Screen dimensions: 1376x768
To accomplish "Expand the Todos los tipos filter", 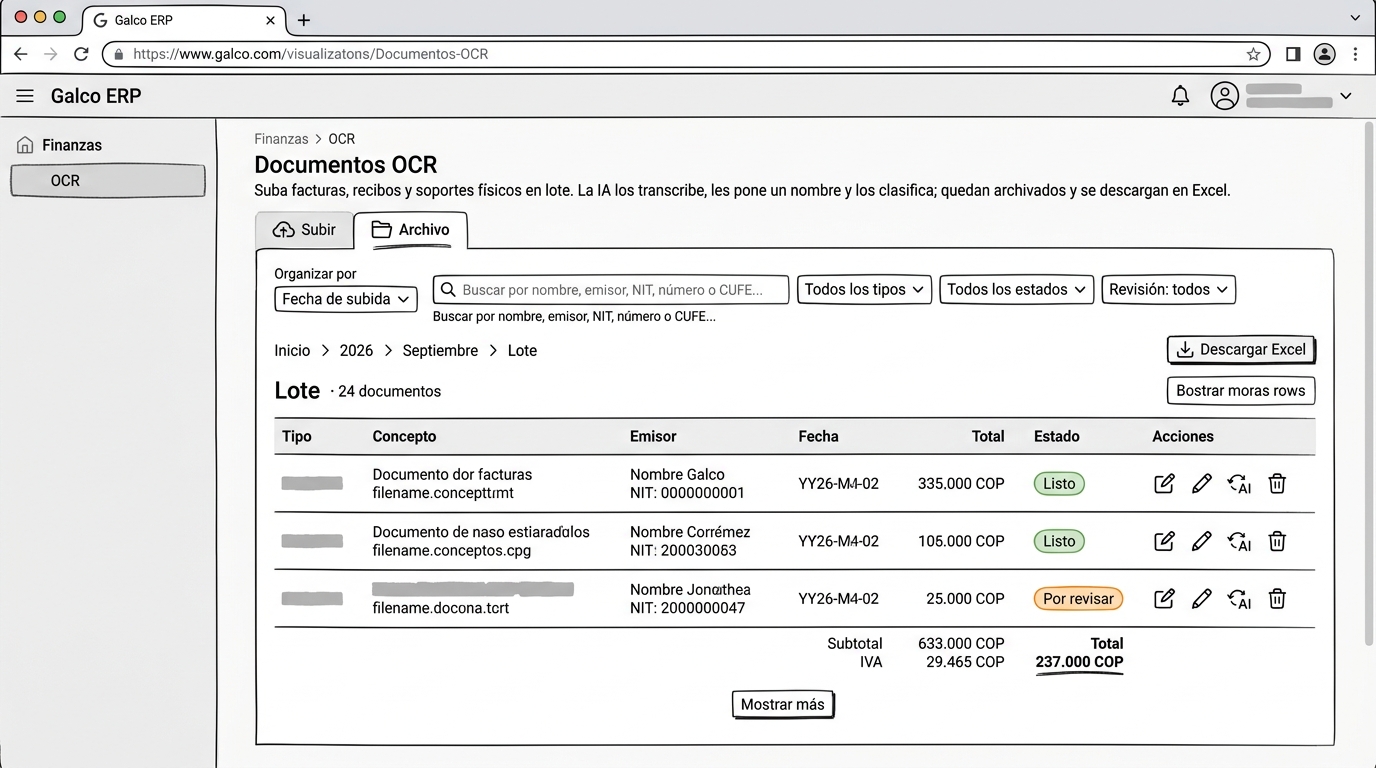I will click(864, 290).
